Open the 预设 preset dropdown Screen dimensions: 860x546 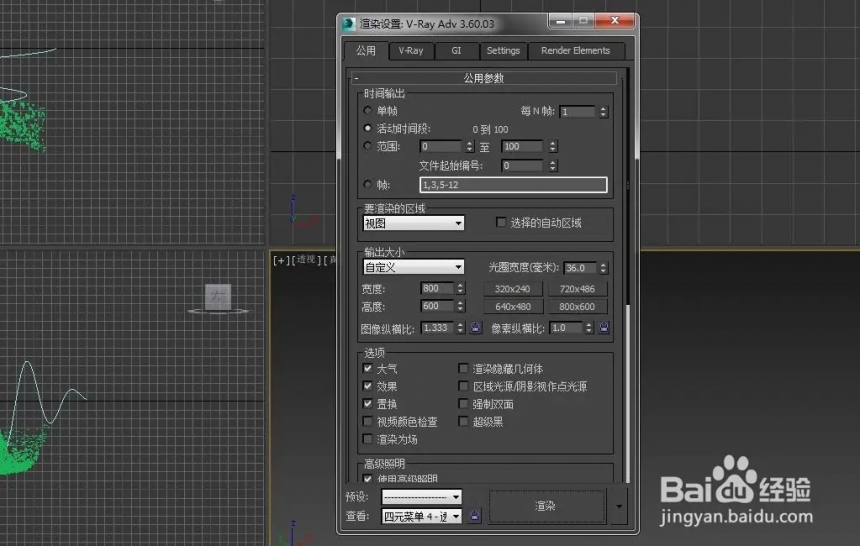click(421, 497)
